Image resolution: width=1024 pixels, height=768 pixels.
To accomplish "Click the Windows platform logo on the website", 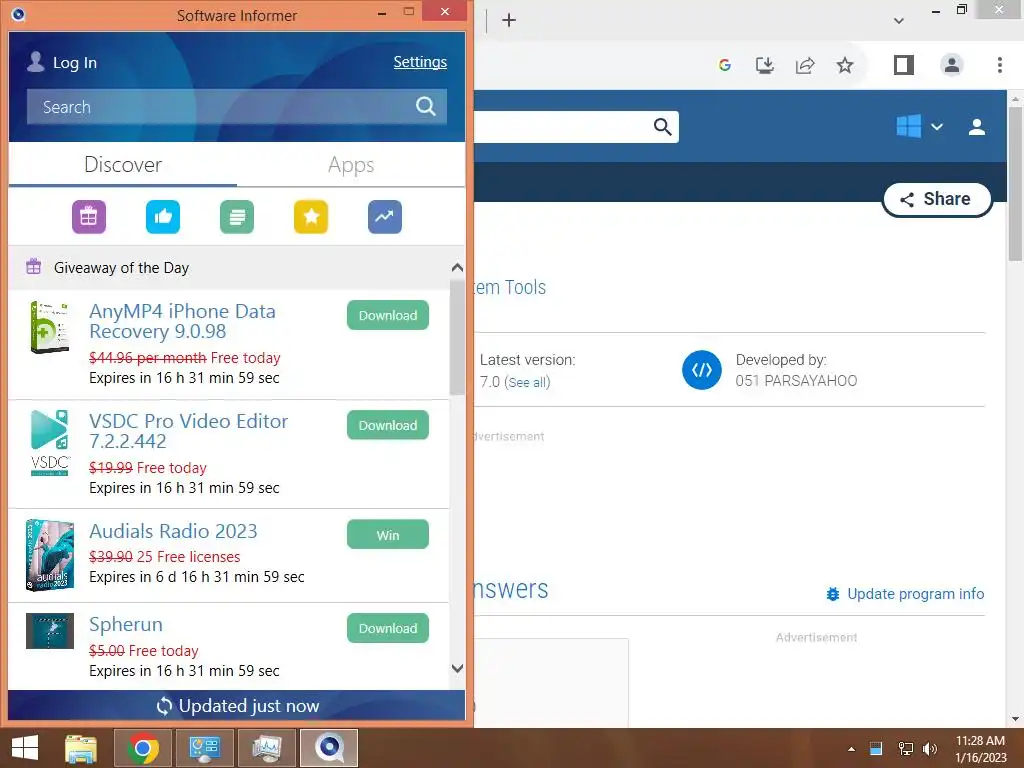I will tap(908, 126).
